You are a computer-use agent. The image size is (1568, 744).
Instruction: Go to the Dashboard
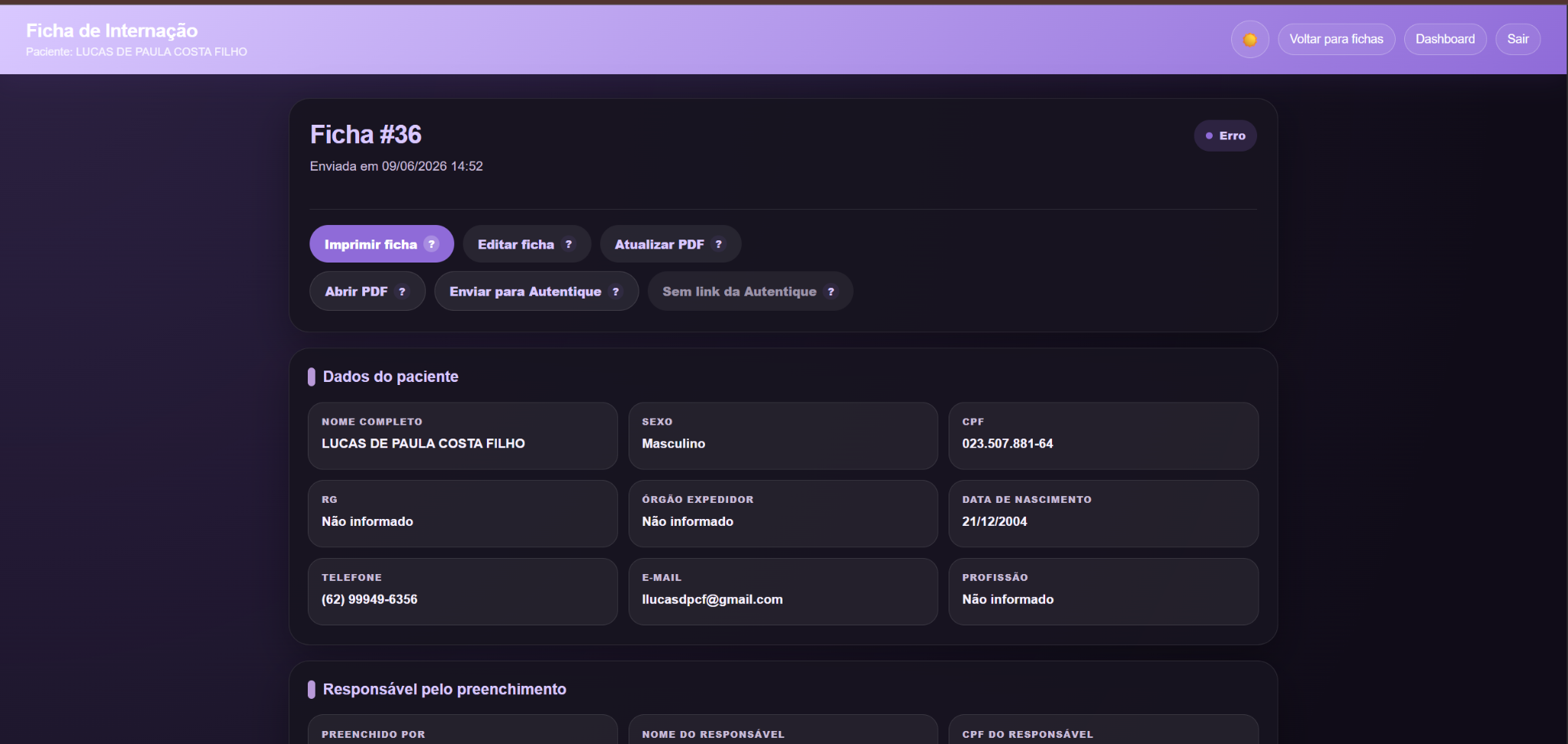tap(1445, 39)
